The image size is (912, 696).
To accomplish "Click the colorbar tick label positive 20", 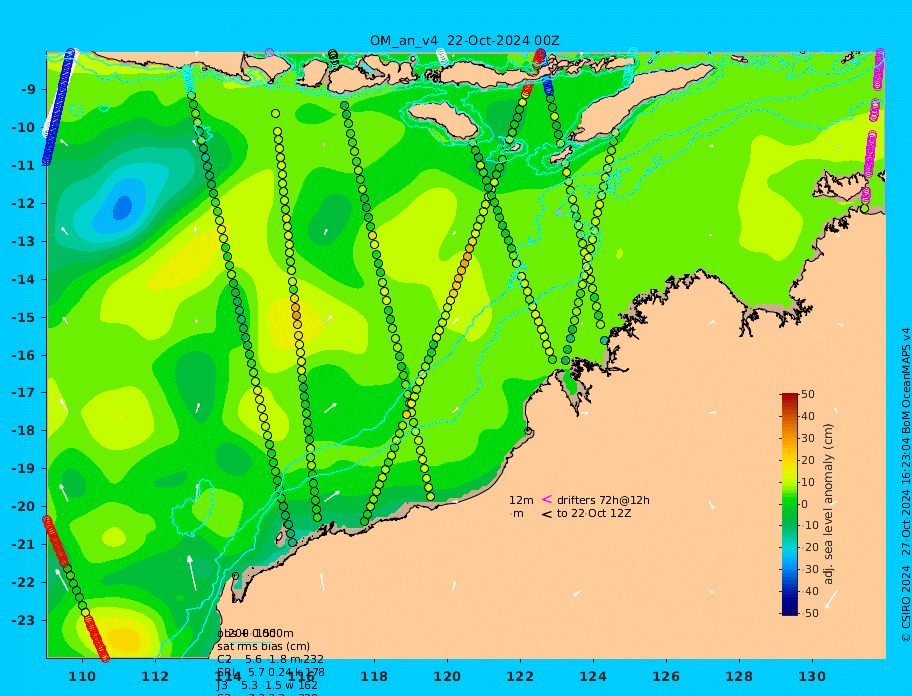I will pos(808,461).
